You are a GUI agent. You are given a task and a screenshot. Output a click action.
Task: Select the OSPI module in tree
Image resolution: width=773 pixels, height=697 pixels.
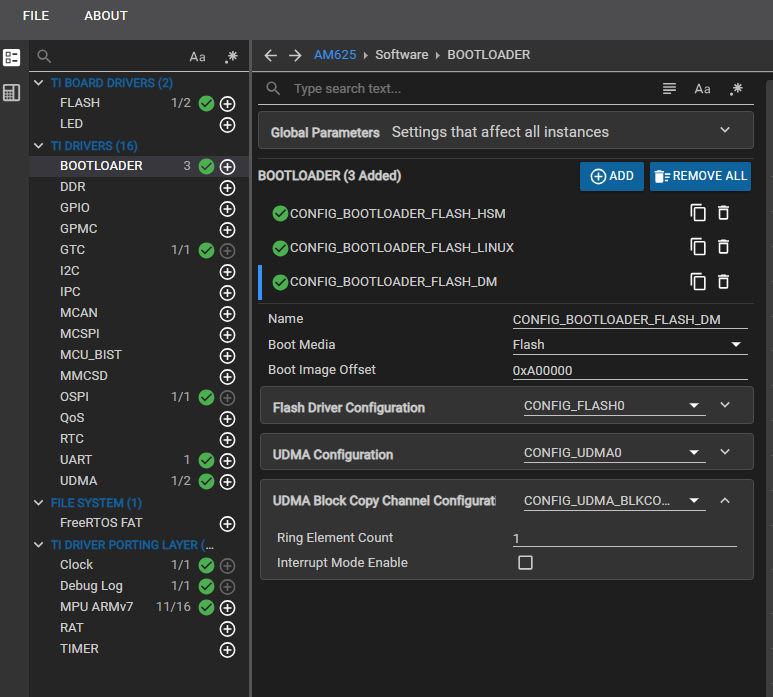pos(74,397)
